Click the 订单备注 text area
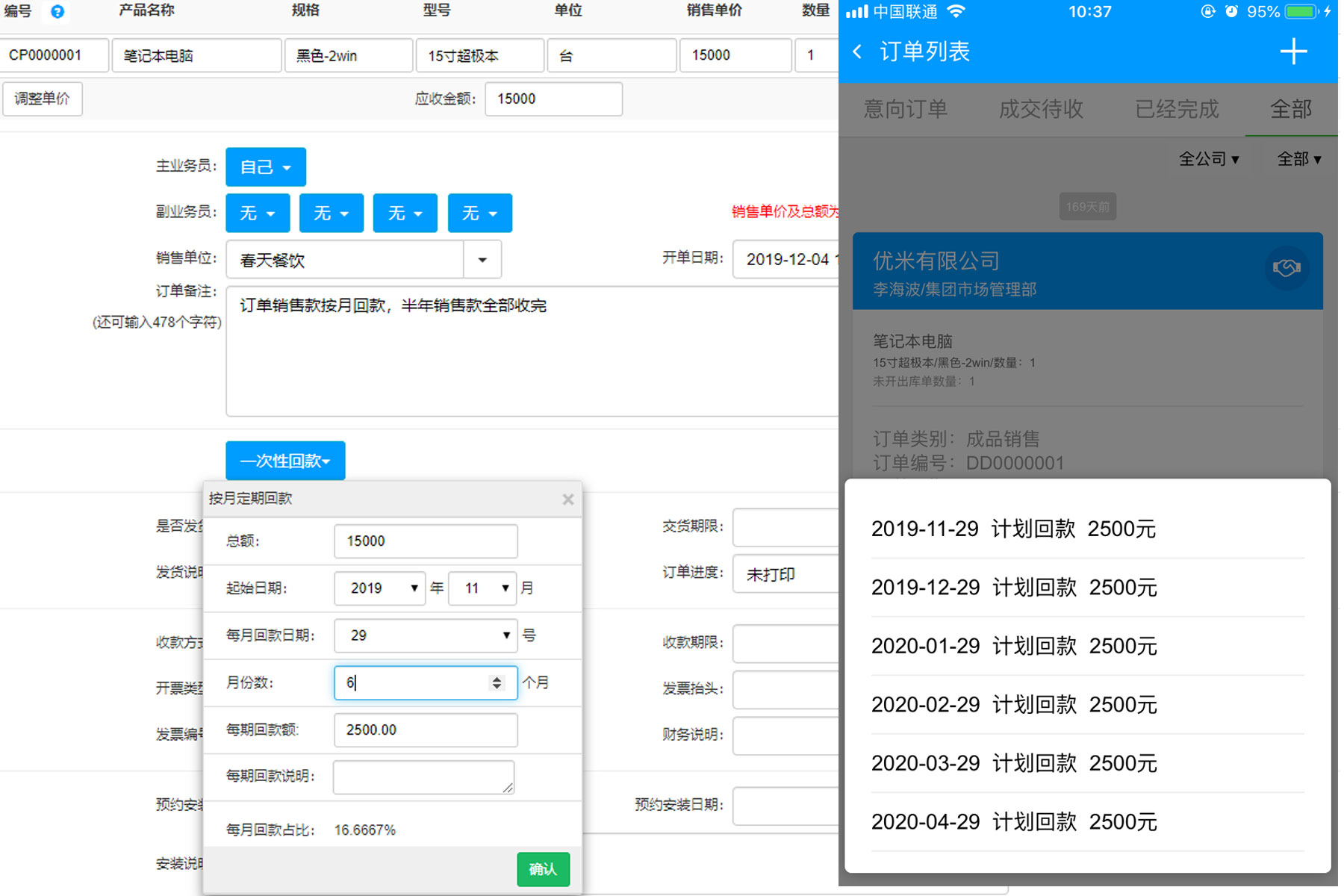The image size is (1344, 896). (532, 351)
